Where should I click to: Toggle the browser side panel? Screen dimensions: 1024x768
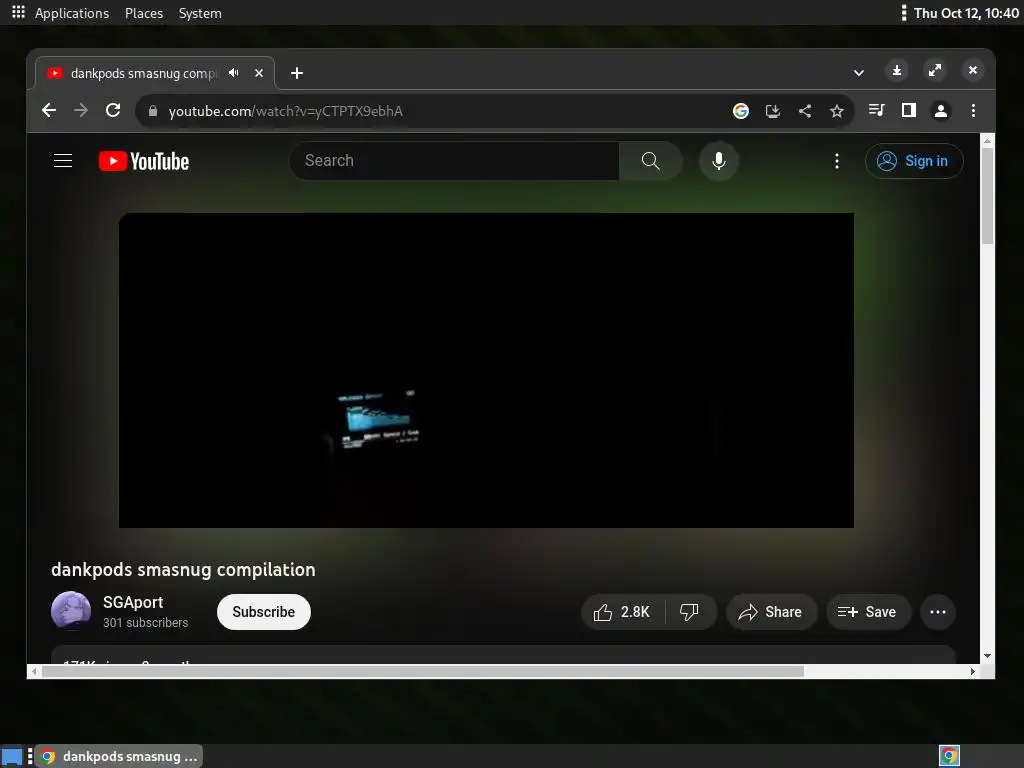(x=908, y=110)
